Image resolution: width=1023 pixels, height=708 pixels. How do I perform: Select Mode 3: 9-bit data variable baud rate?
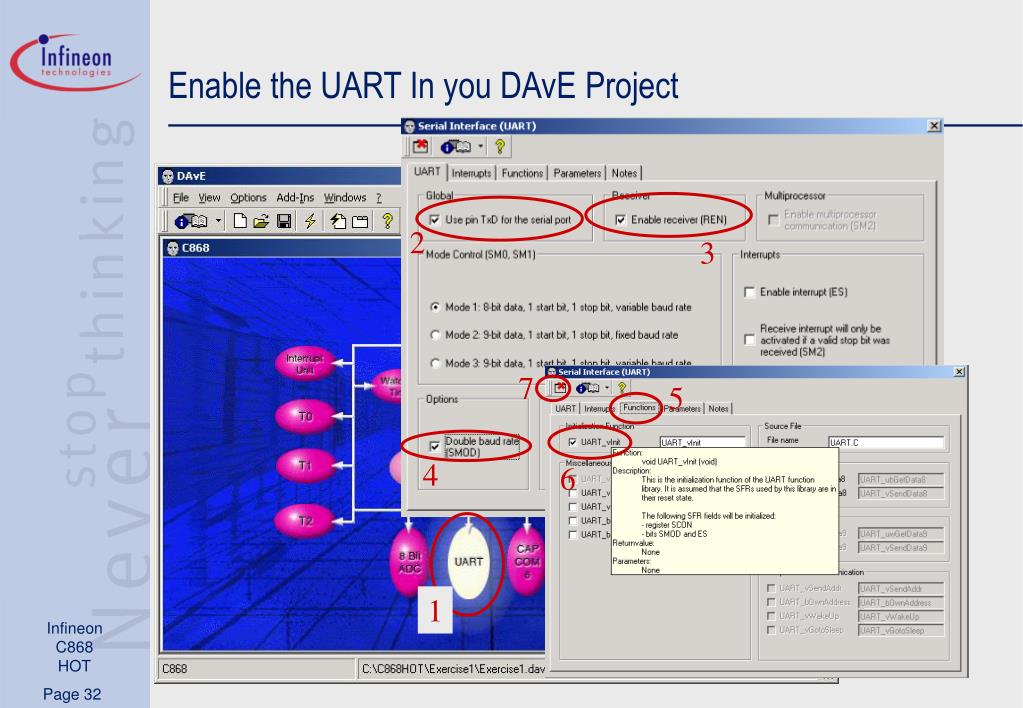[x=435, y=363]
